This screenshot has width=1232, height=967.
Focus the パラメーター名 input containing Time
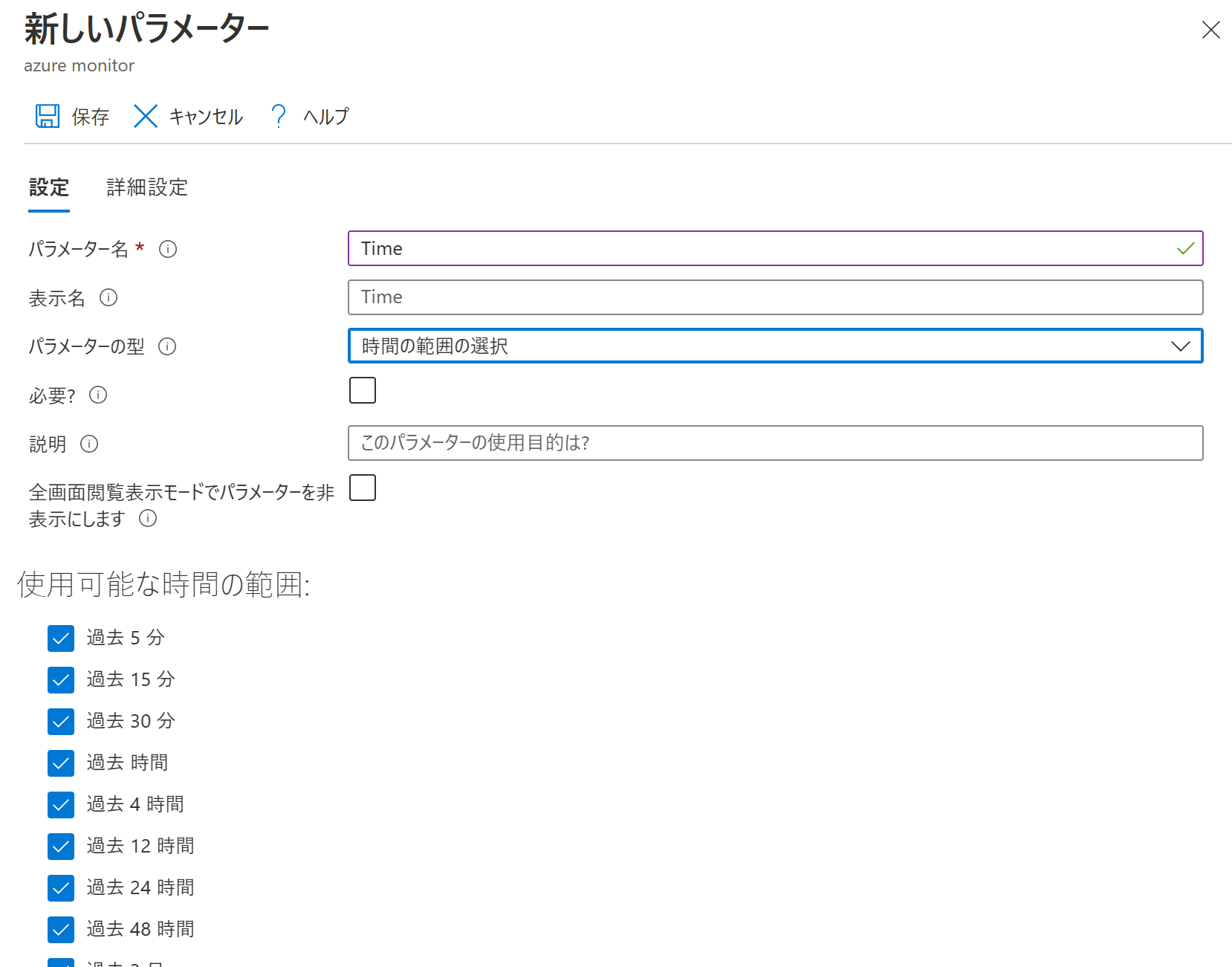coord(775,248)
